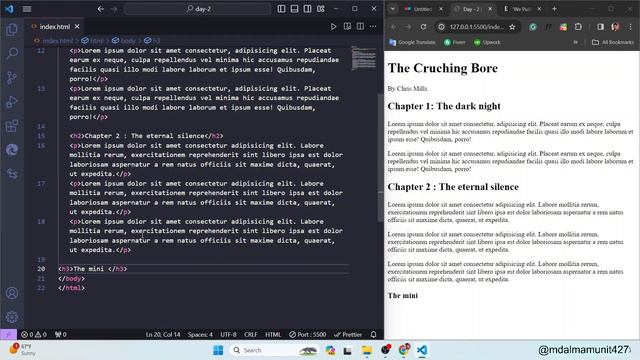This screenshot has height=360, width=640.
Task: Toggle the primary side bar layout icon
Action: tap(281, 9)
